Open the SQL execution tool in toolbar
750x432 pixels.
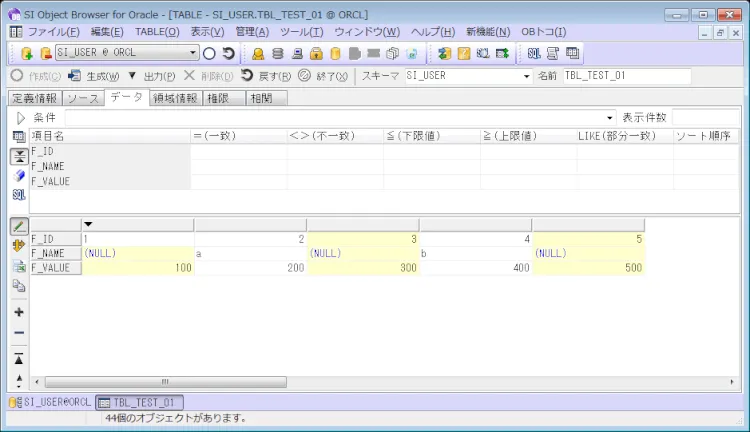[x=534, y=53]
